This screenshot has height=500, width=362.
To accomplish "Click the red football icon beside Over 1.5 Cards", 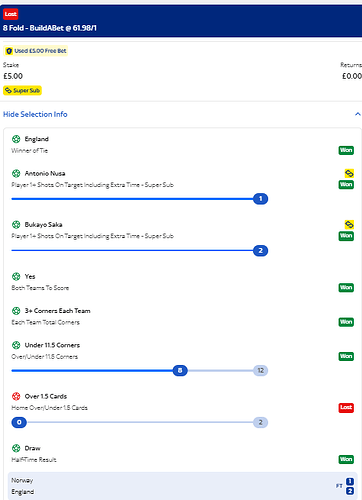I will [16, 396].
